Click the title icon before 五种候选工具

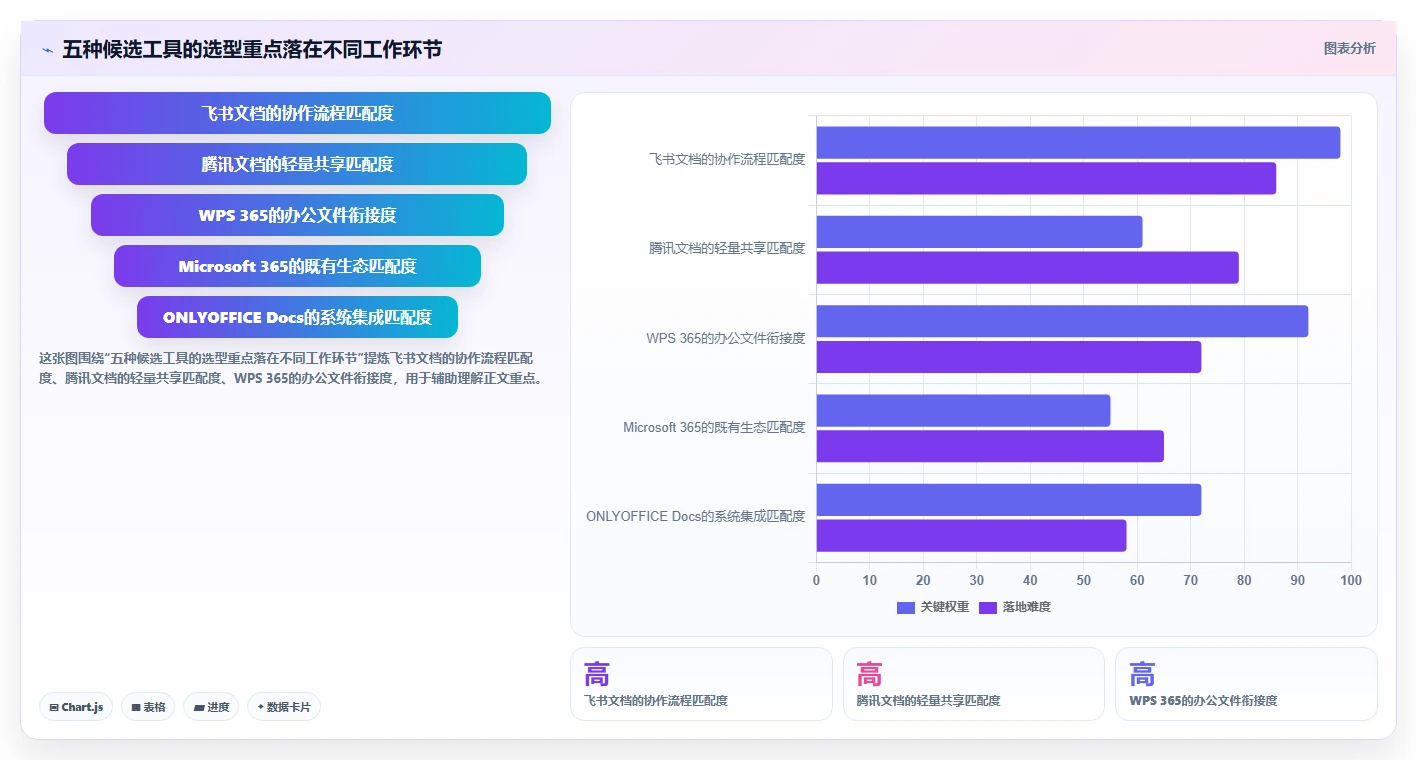(x=48, y=50)
